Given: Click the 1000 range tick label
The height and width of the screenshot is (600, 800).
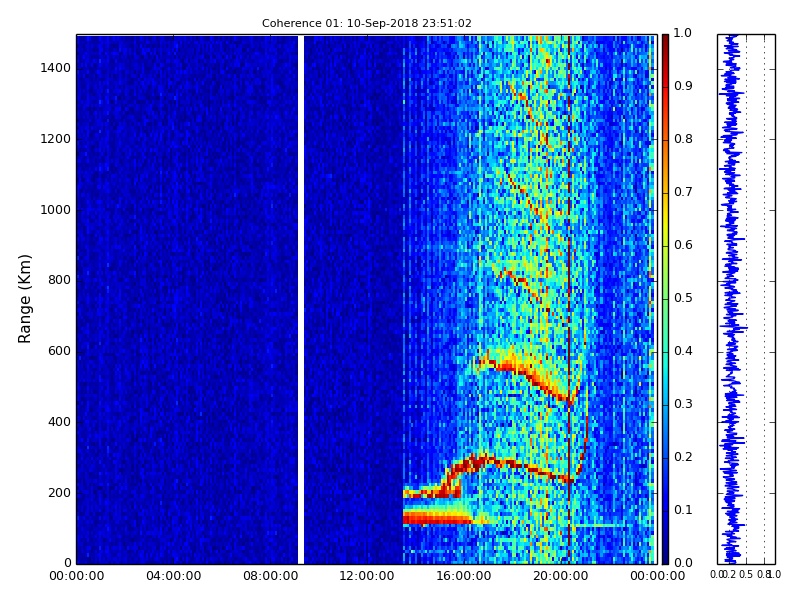Looking at the screenshot, I should [x=56, y=210].
